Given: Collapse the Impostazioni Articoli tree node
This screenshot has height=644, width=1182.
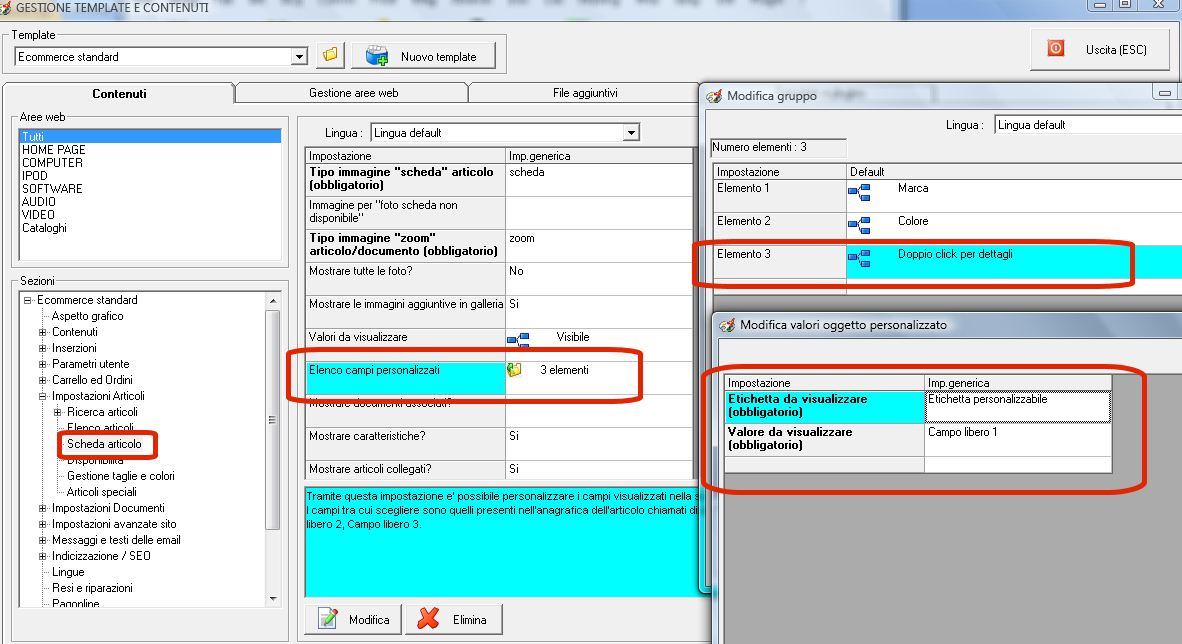Looking at the screenshot, I should [43, 396].
